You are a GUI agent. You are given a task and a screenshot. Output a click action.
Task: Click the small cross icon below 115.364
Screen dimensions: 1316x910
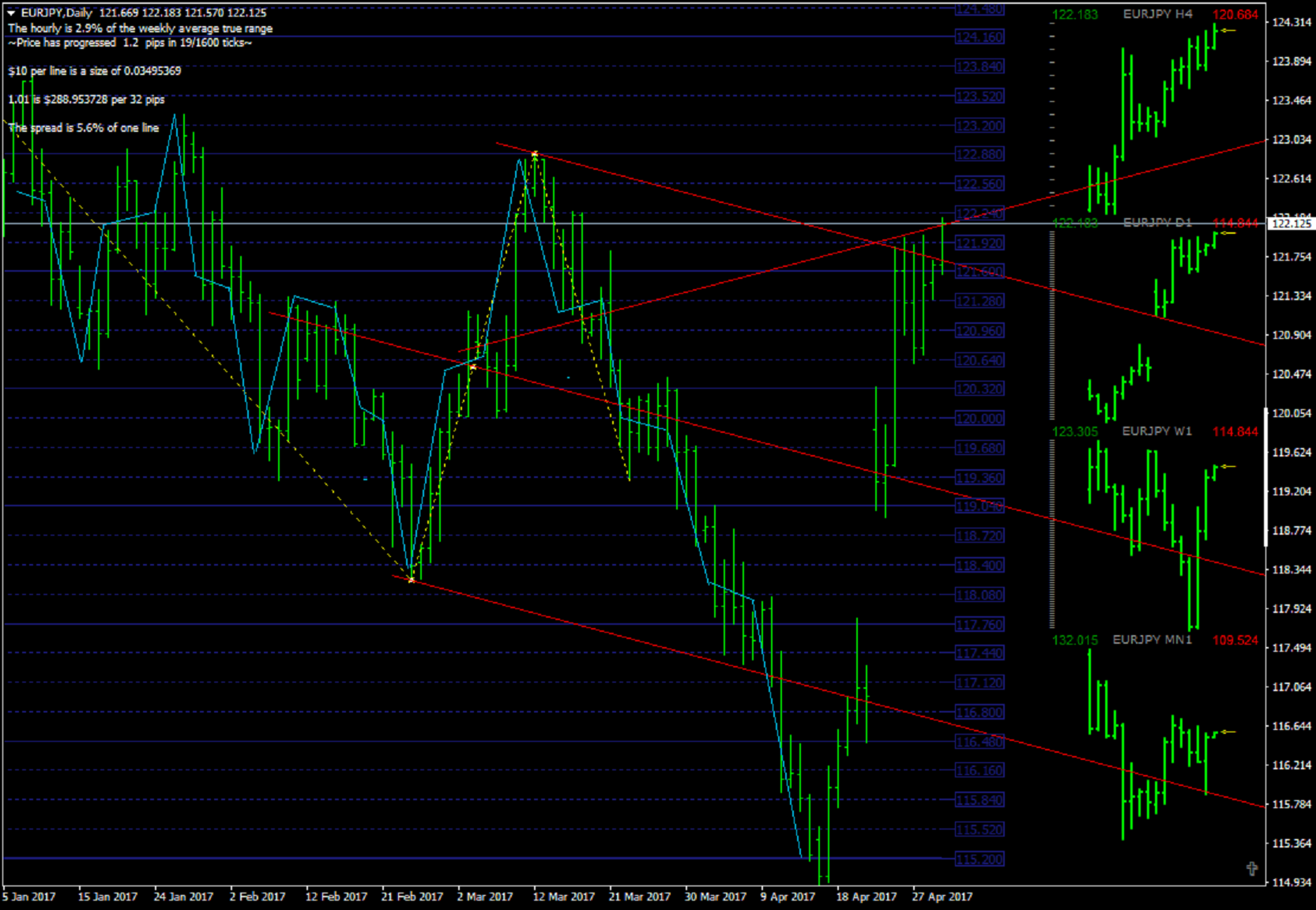[x=1252, y=869]
